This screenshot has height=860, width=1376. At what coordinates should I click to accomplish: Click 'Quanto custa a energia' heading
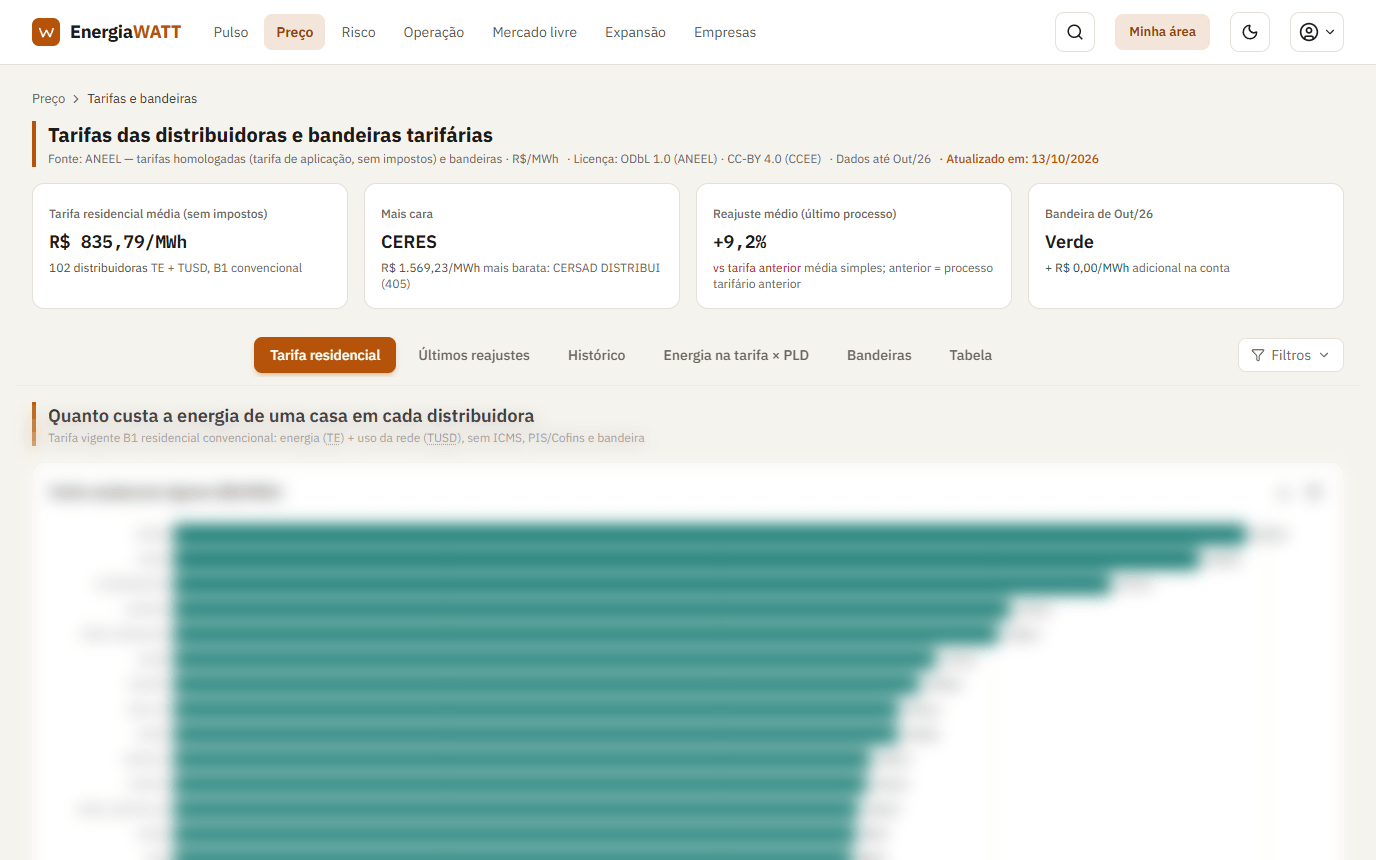(x=291, y=416)
